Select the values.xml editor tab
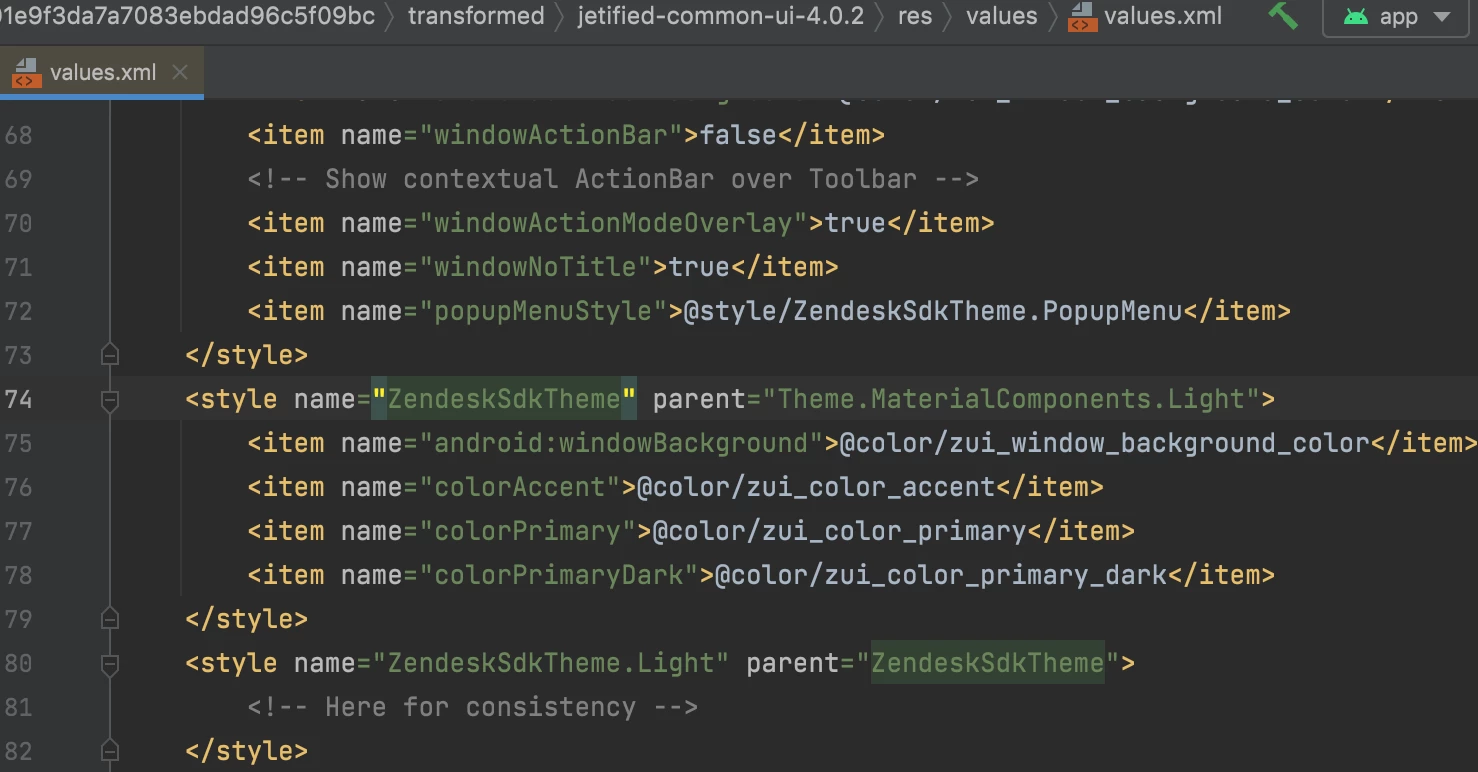Viewport: 1478px width, 772px height. [x=101, y=72]
